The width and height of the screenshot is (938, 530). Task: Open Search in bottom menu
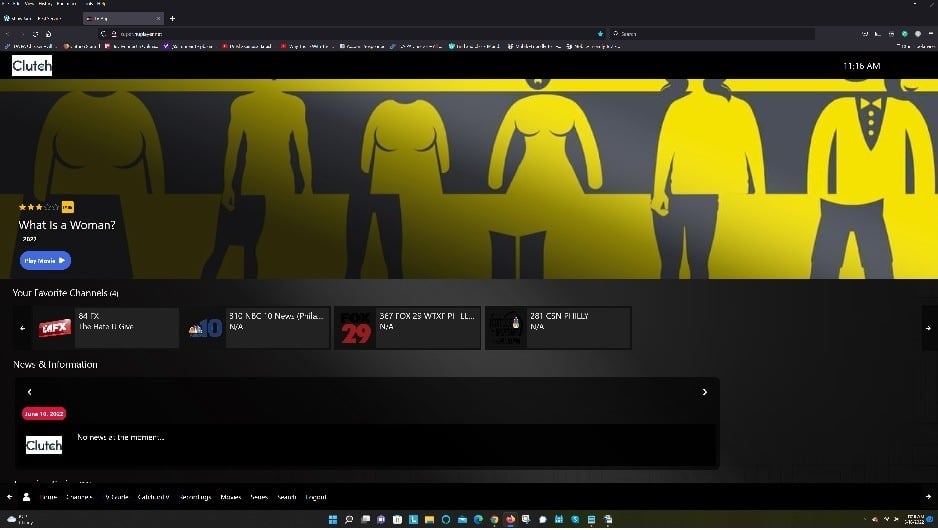click(x=287, y=497)
